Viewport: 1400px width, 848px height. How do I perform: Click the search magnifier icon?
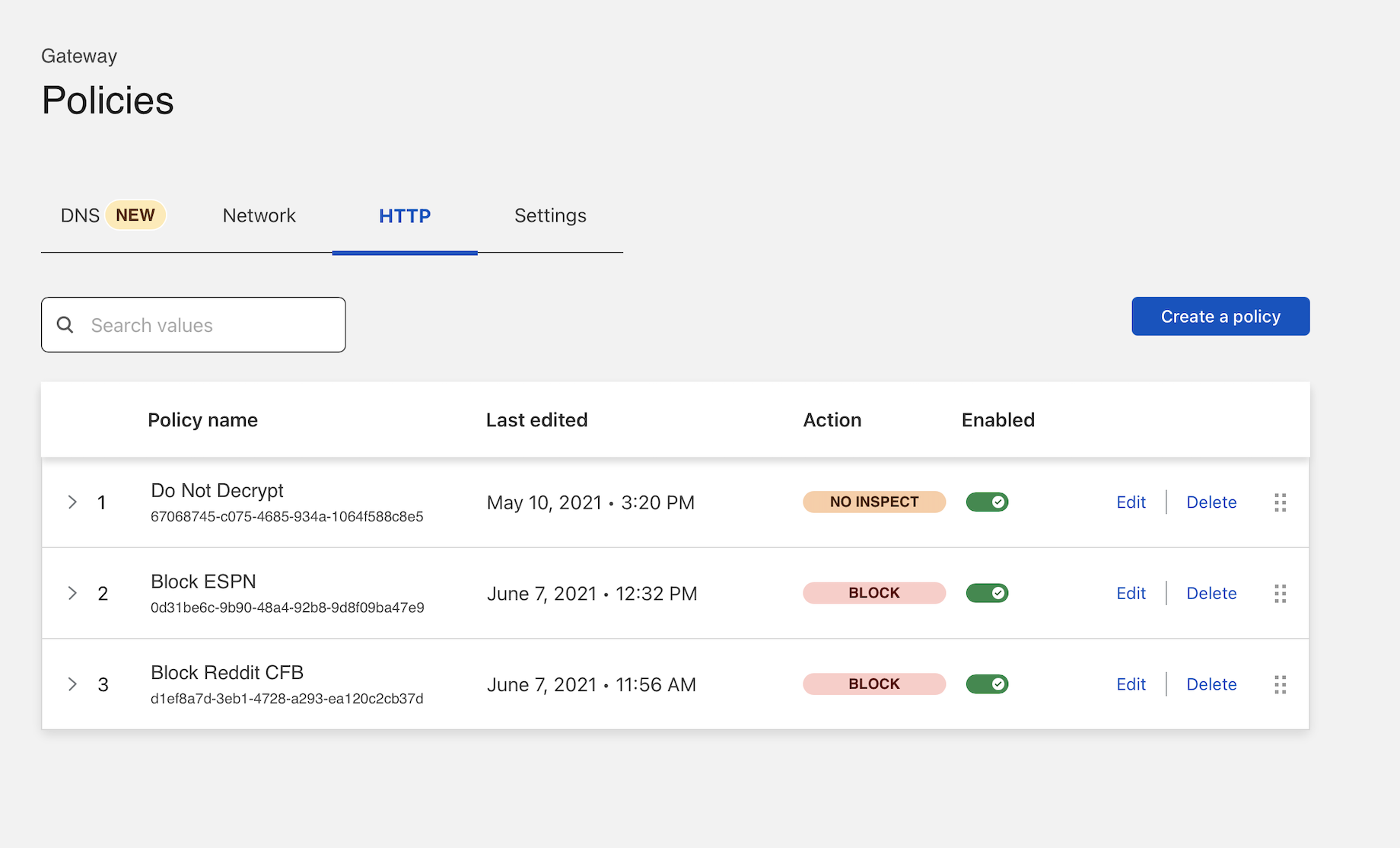click(65, 325)
